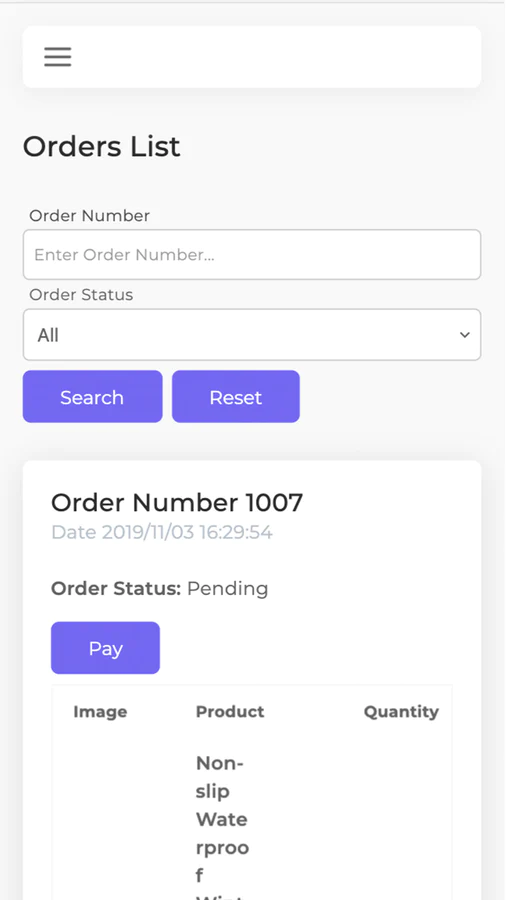Viewport: 506px width, 900px height.
Task: Open the hamburger menu icon
Action: (58, 57)
